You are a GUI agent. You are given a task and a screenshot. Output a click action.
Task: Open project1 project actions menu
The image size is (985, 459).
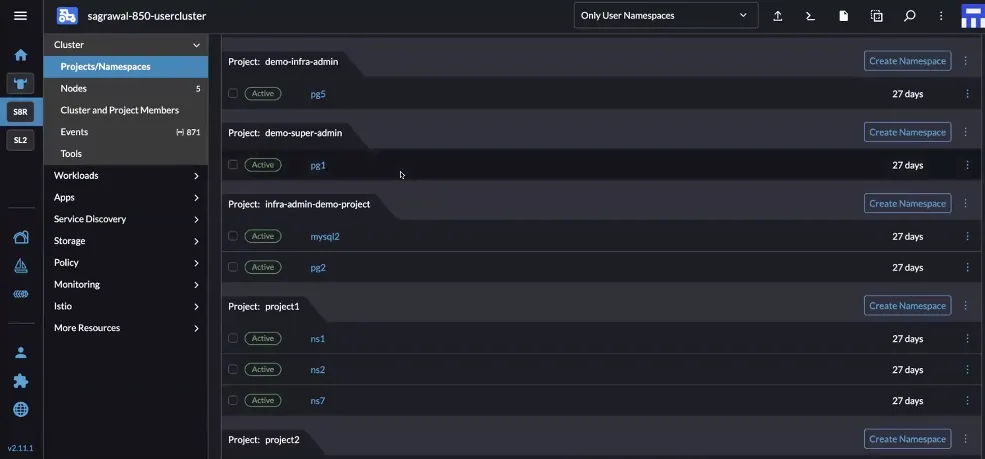pyautogui.click(x=967, y=306)
